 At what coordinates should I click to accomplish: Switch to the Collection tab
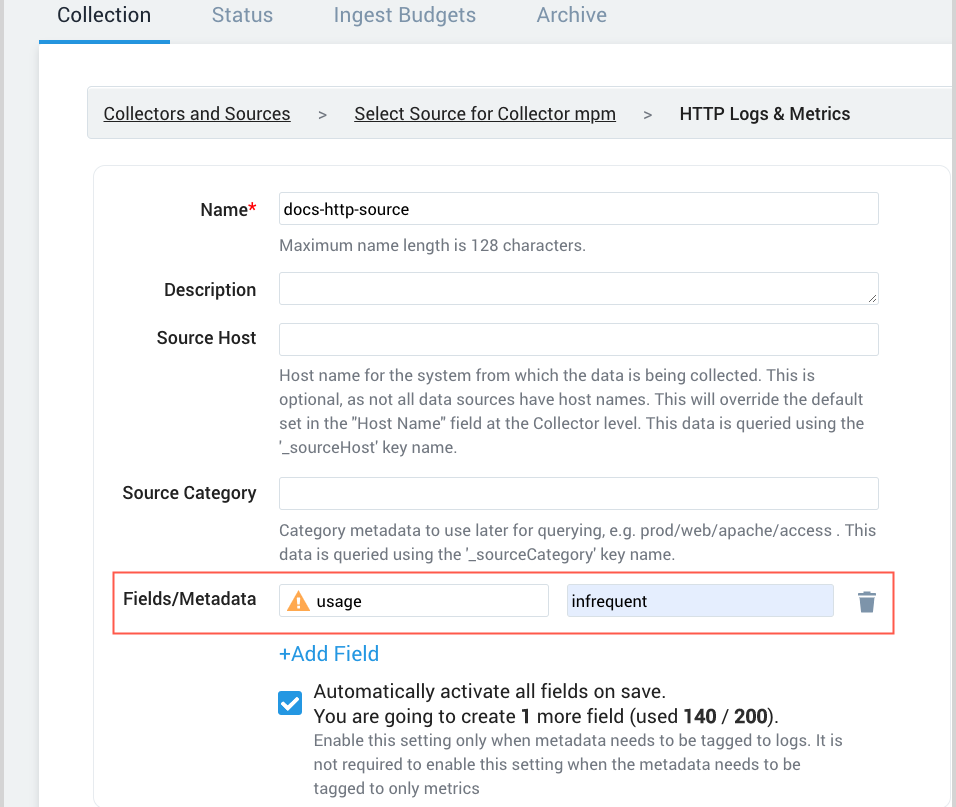tap(104, 16)
